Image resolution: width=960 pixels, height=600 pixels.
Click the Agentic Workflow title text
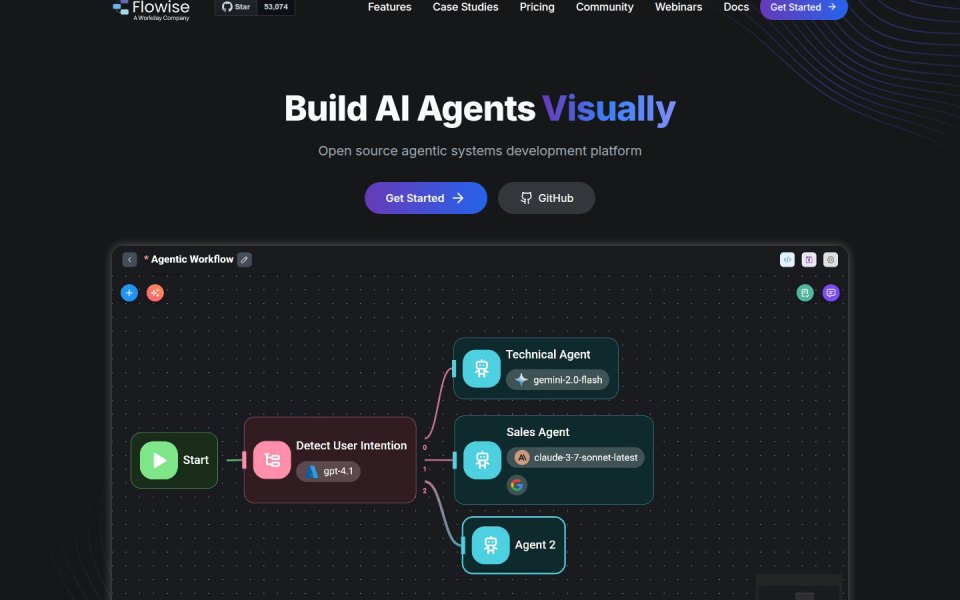pos(192,260)
